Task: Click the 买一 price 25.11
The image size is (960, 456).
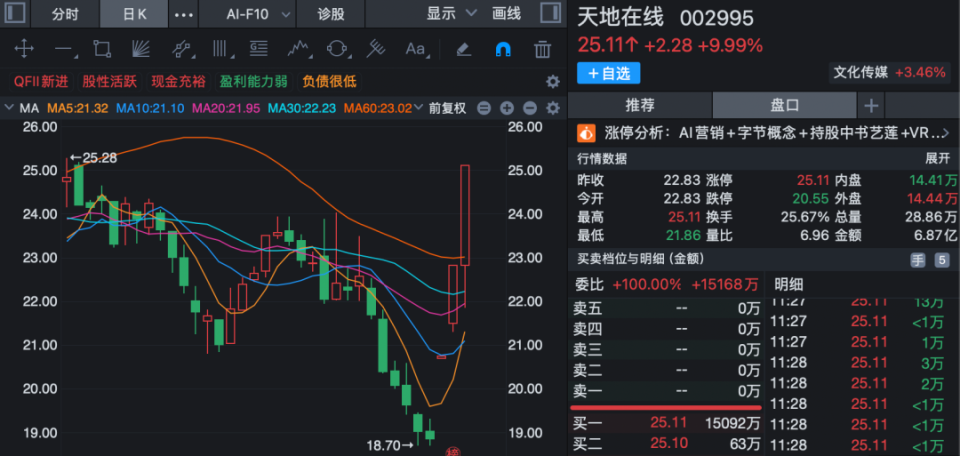Action: (669, 422)
